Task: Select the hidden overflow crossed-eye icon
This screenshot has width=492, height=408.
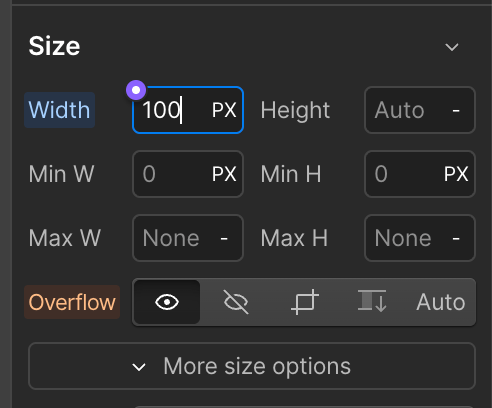Action: [236, 302]
